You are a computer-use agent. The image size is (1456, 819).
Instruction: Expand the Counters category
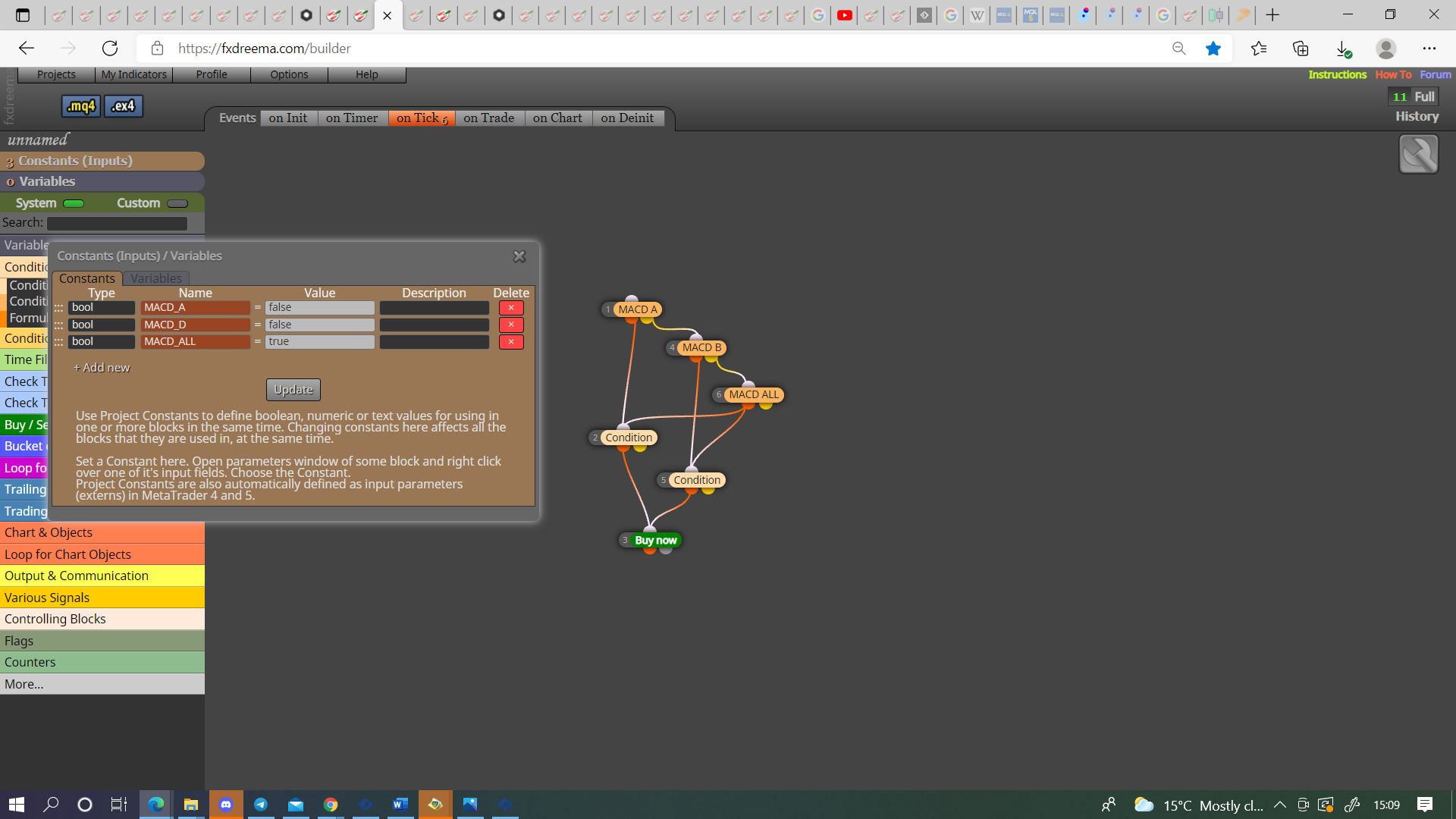click(x=102, y=662)
